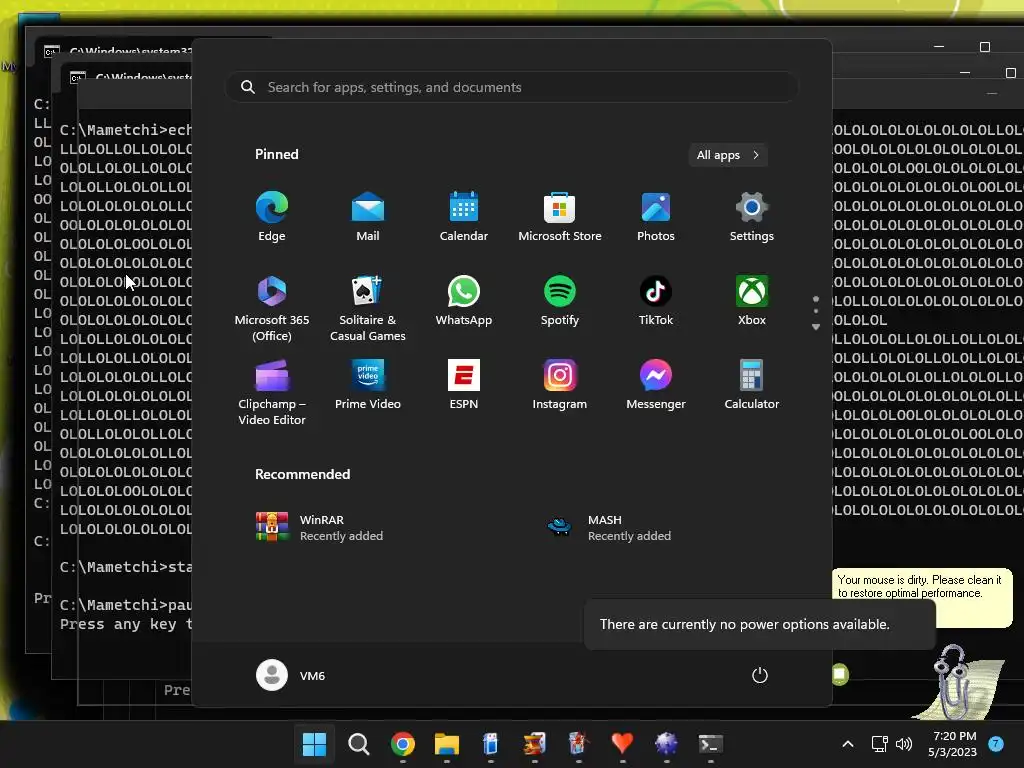
Task: Open File Explorer from the taskbar
Action: tap(447, 744)
